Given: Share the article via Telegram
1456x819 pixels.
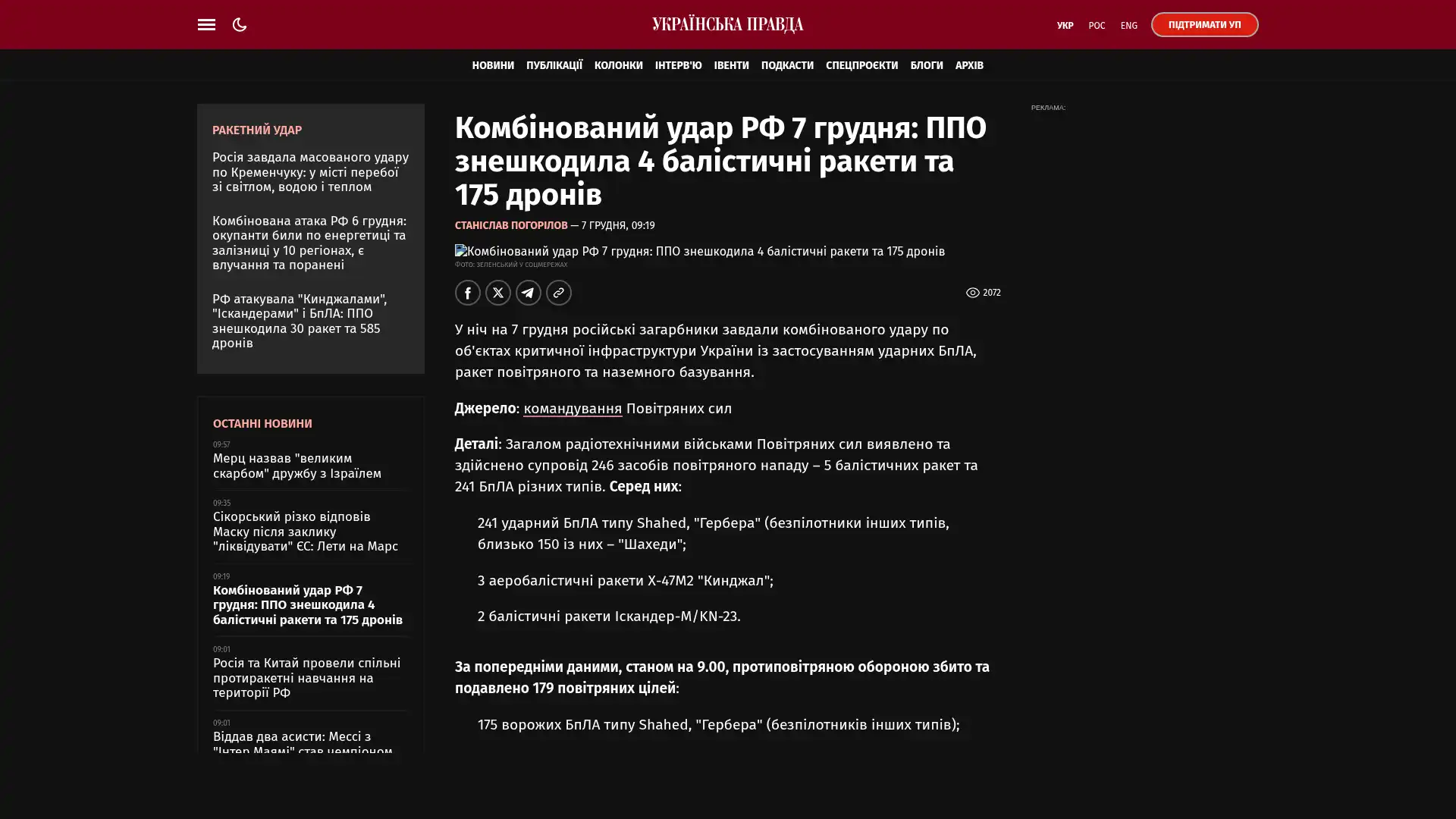Looking at the screenshot, I should [528, 293].
